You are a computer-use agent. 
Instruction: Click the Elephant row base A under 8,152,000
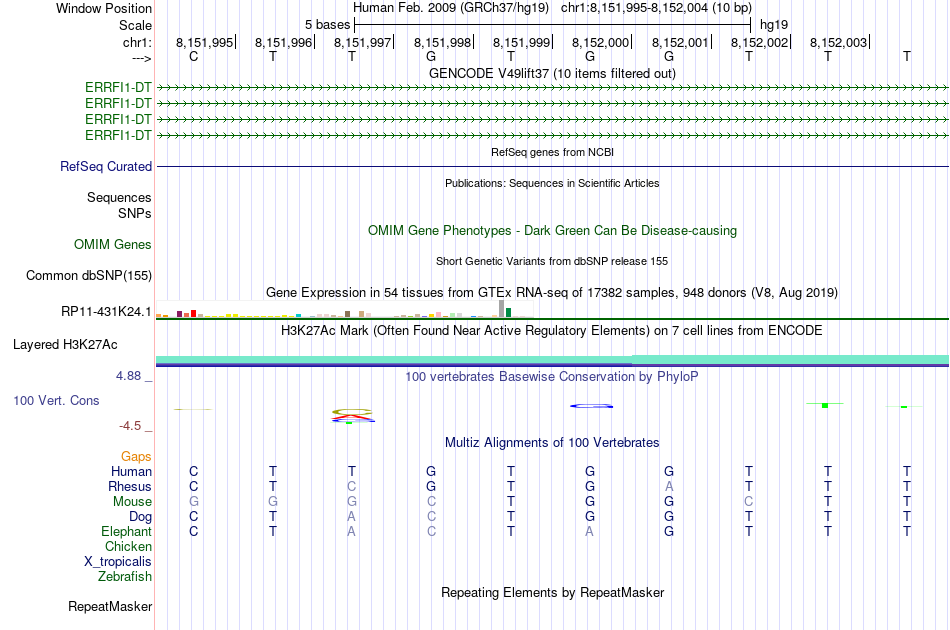[x=590, y=531]
